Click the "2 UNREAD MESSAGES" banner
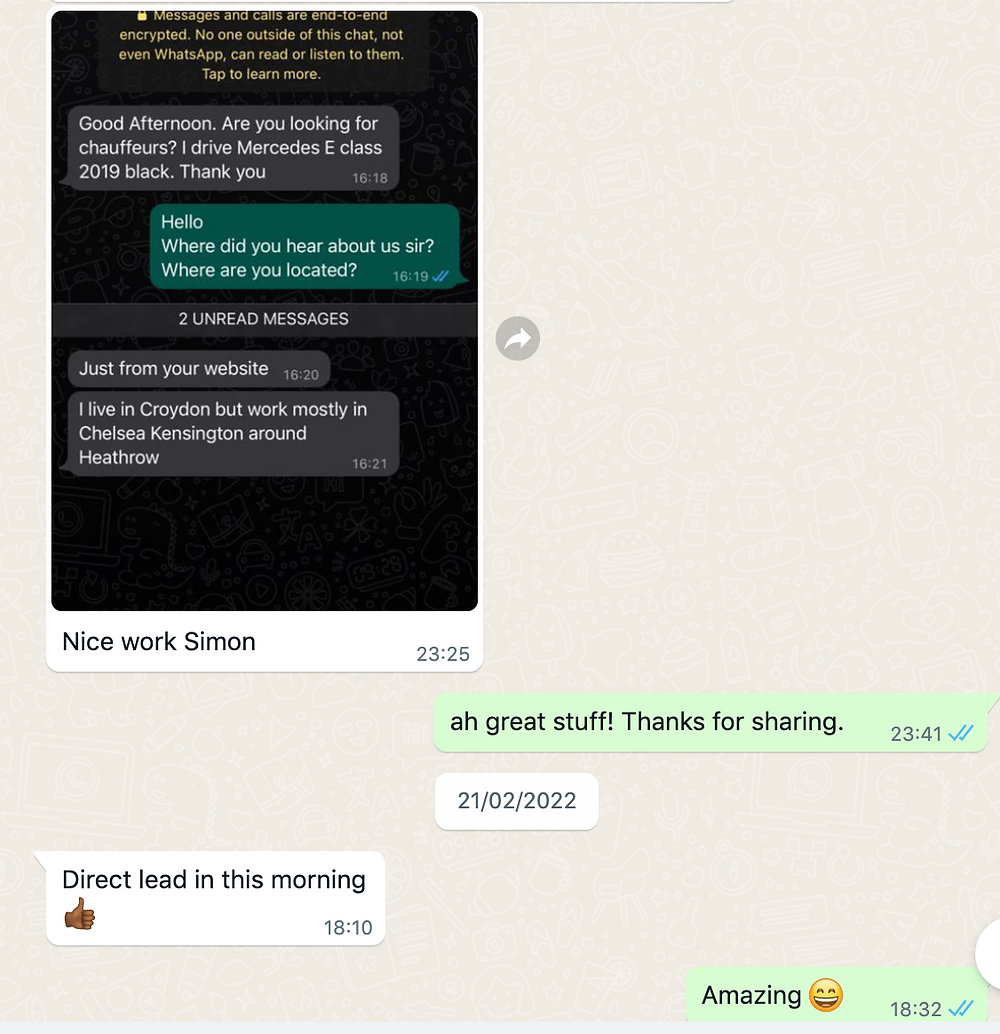1000x1034 pixels. click(265, 319)
